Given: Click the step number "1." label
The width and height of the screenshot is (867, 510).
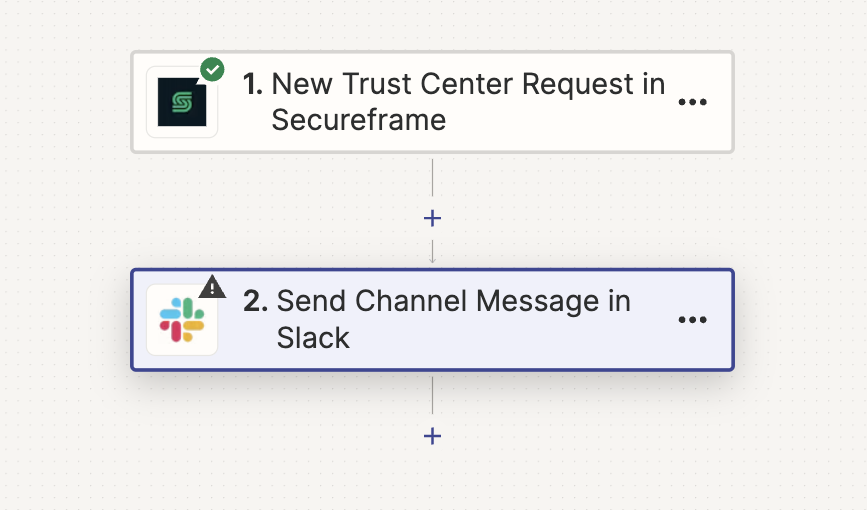Looking at the screenshot, I should pos(253,84).
